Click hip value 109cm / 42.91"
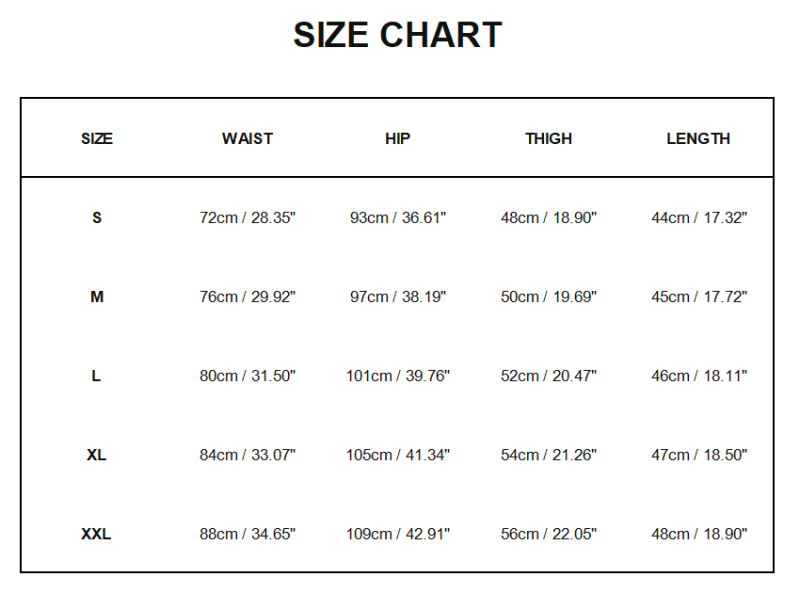Viewport: 800px width, 593px height. coord(398,534)
